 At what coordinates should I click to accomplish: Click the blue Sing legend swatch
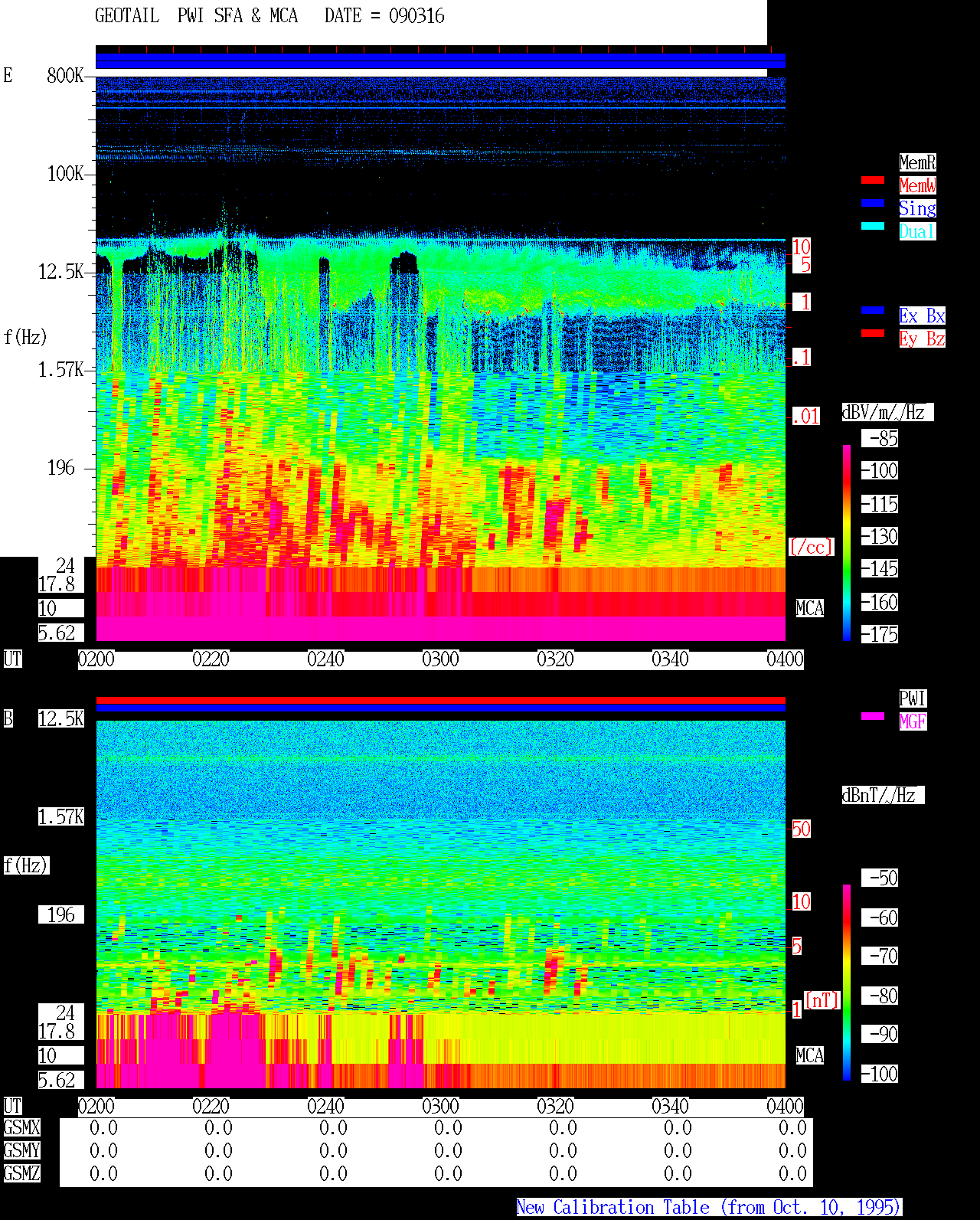pyautogui.click(x=873, y=203)
